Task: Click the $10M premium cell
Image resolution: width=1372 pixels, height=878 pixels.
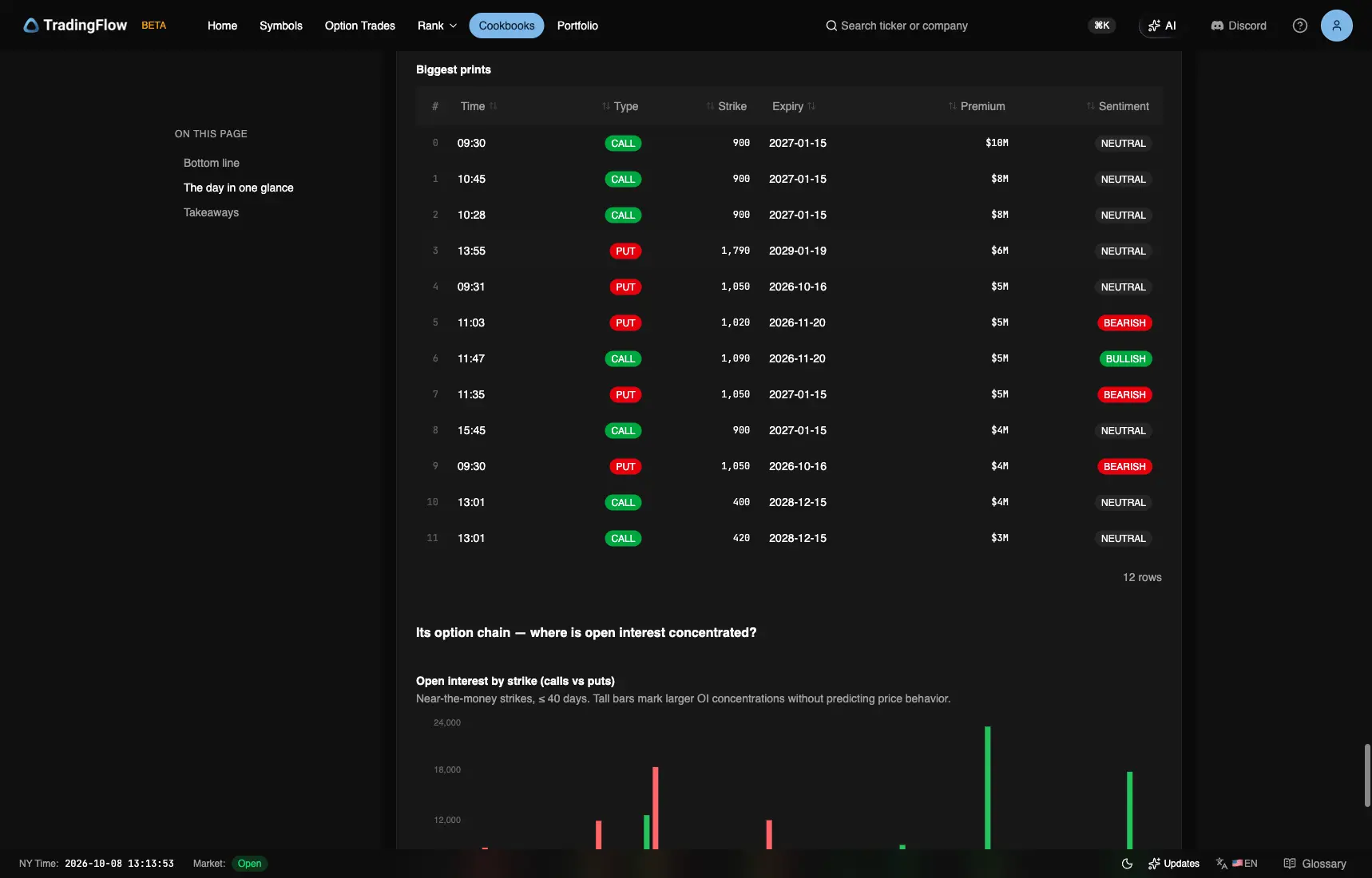Action: (997, 143)
